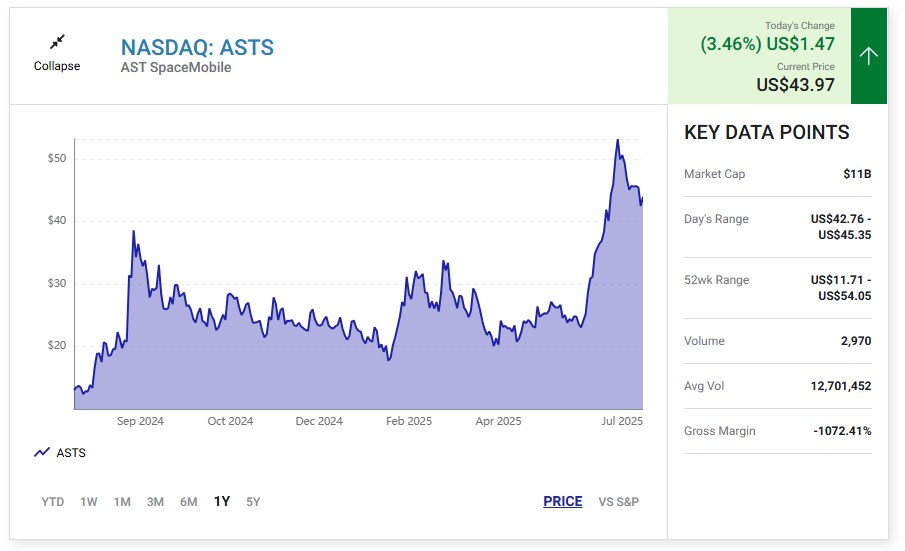Click the Jul 2025 axis label
Image resolution: width=905 pixels, height=551 pixels.
point(622,421)
